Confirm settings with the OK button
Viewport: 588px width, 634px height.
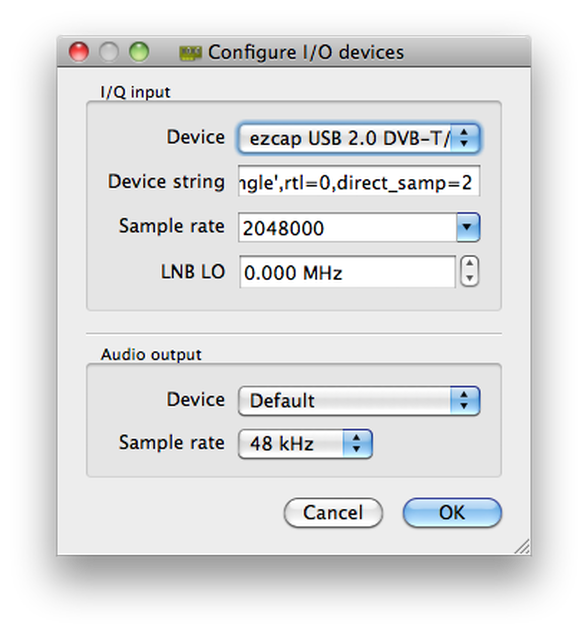pyautogui.click(x=452, y=513)
